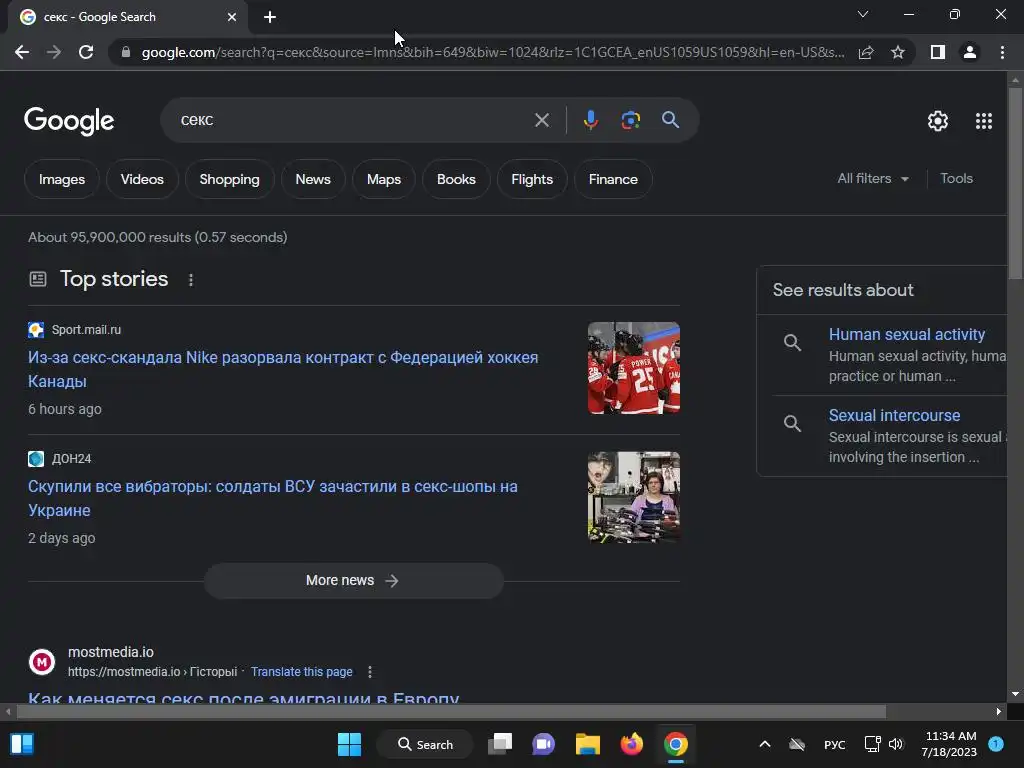The width and height of the screenshot is (1024, 768).
Task: Open Windows Start menu
Action: coord(349,744)
